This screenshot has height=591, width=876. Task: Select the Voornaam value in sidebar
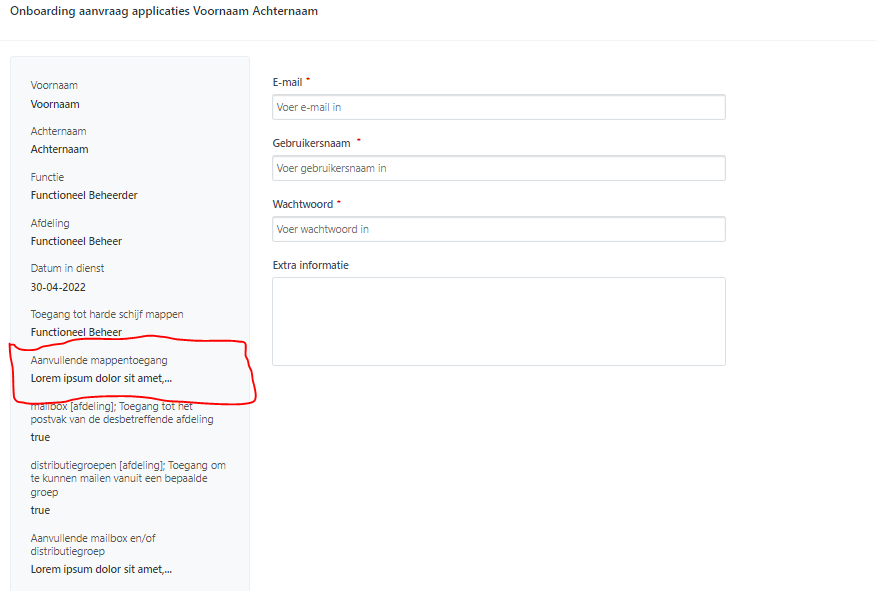[x=55, y=104]
